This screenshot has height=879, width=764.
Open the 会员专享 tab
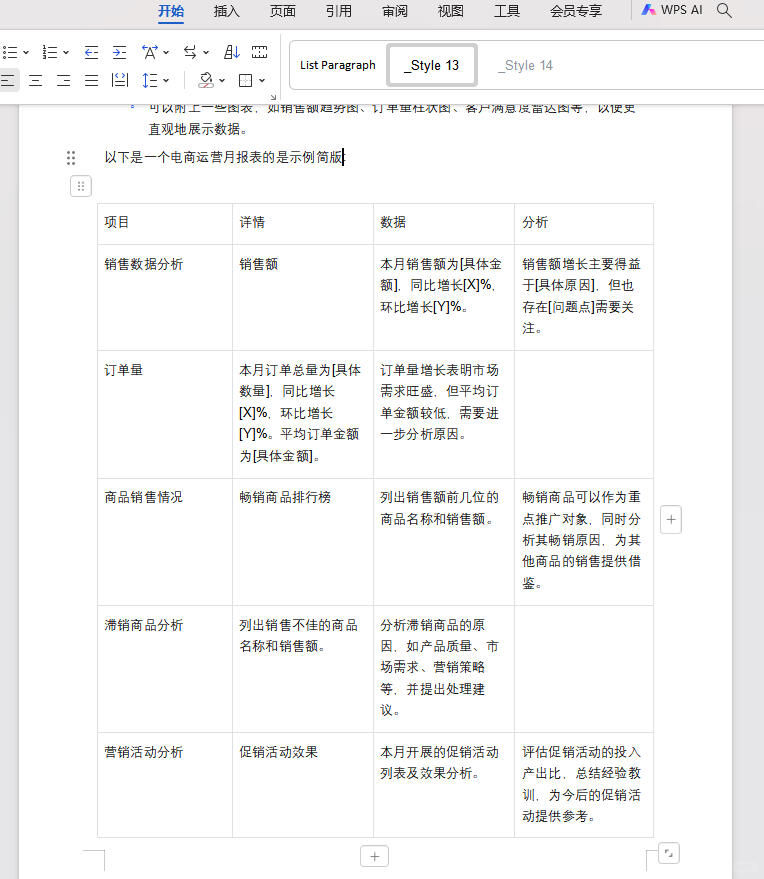coord(576,11)
